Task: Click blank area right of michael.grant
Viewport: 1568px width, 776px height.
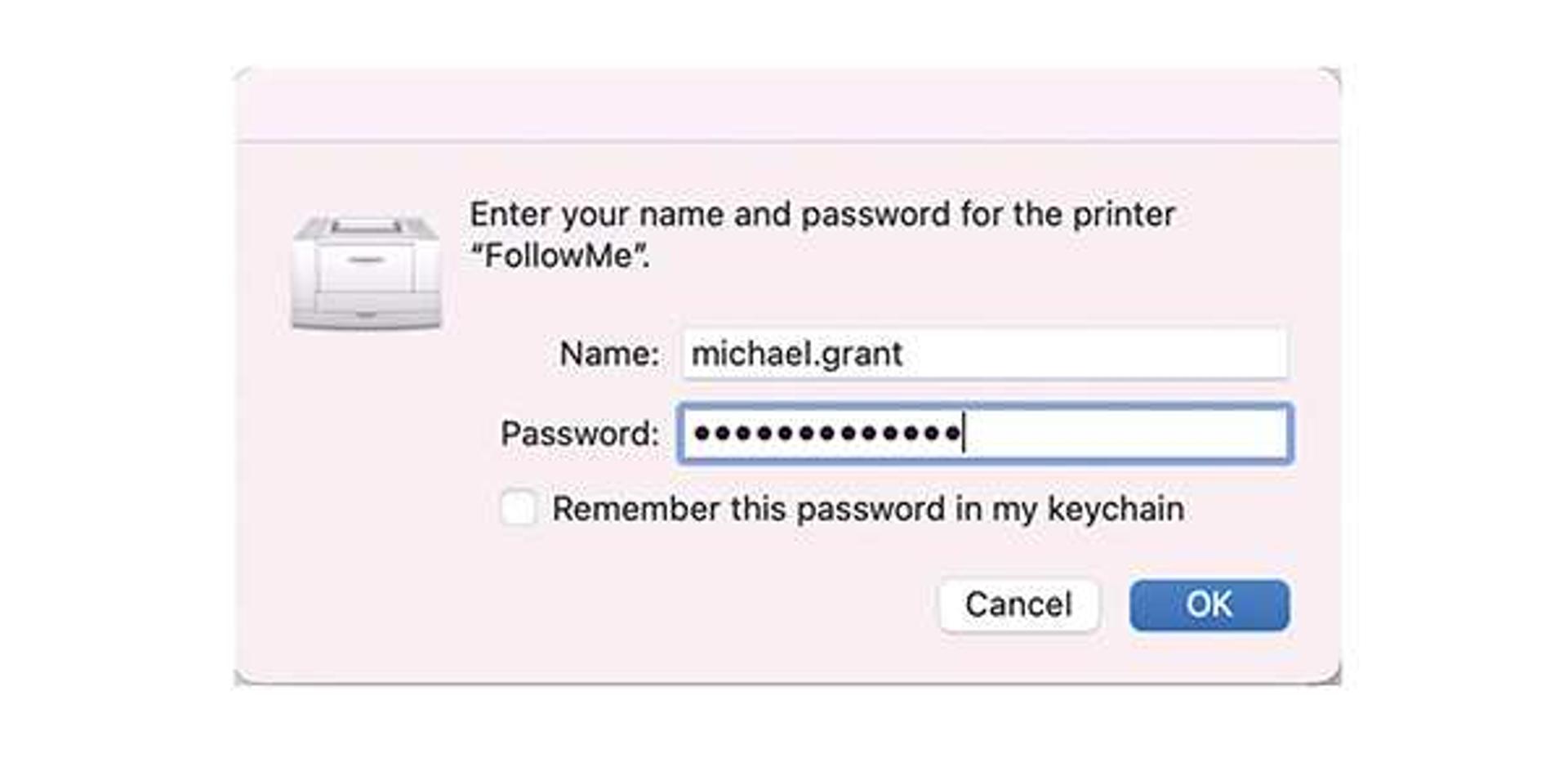Action: pos(1094,354)
